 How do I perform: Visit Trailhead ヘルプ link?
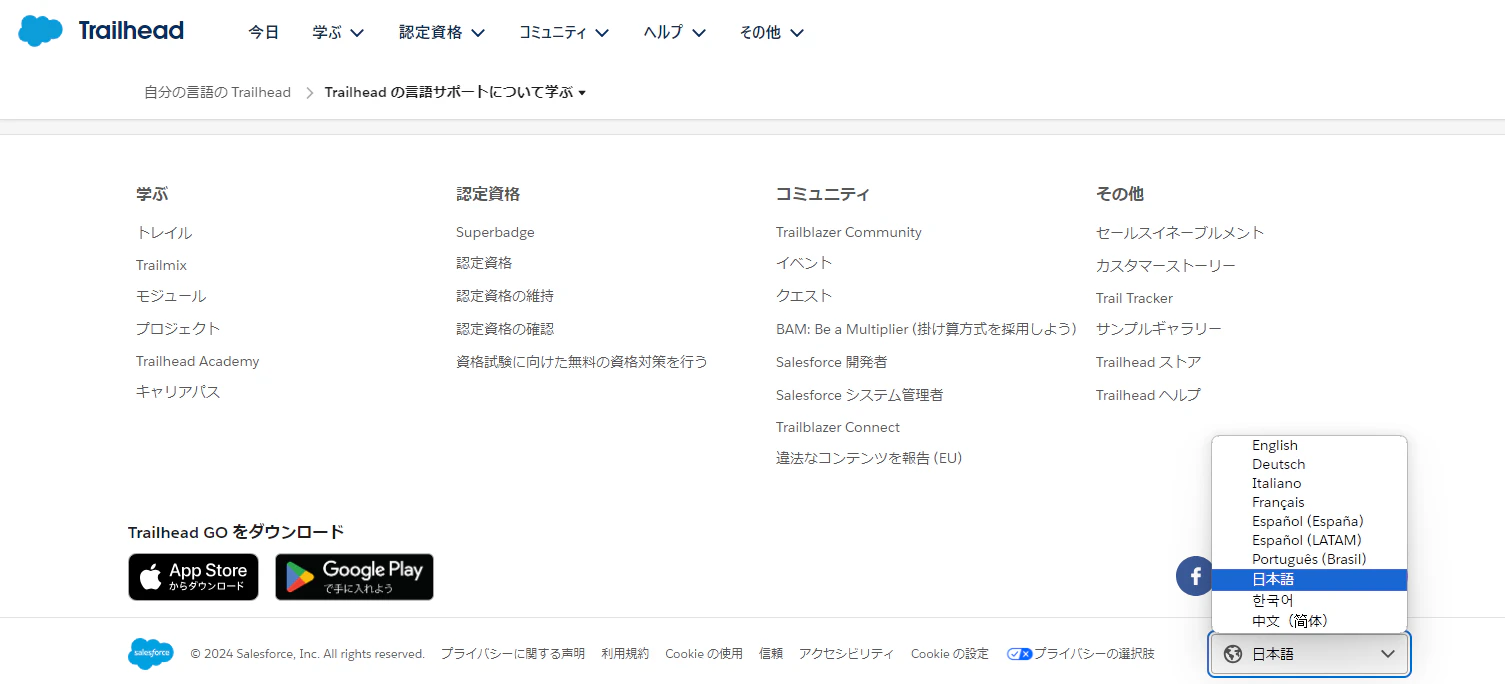coord(1148,395)
